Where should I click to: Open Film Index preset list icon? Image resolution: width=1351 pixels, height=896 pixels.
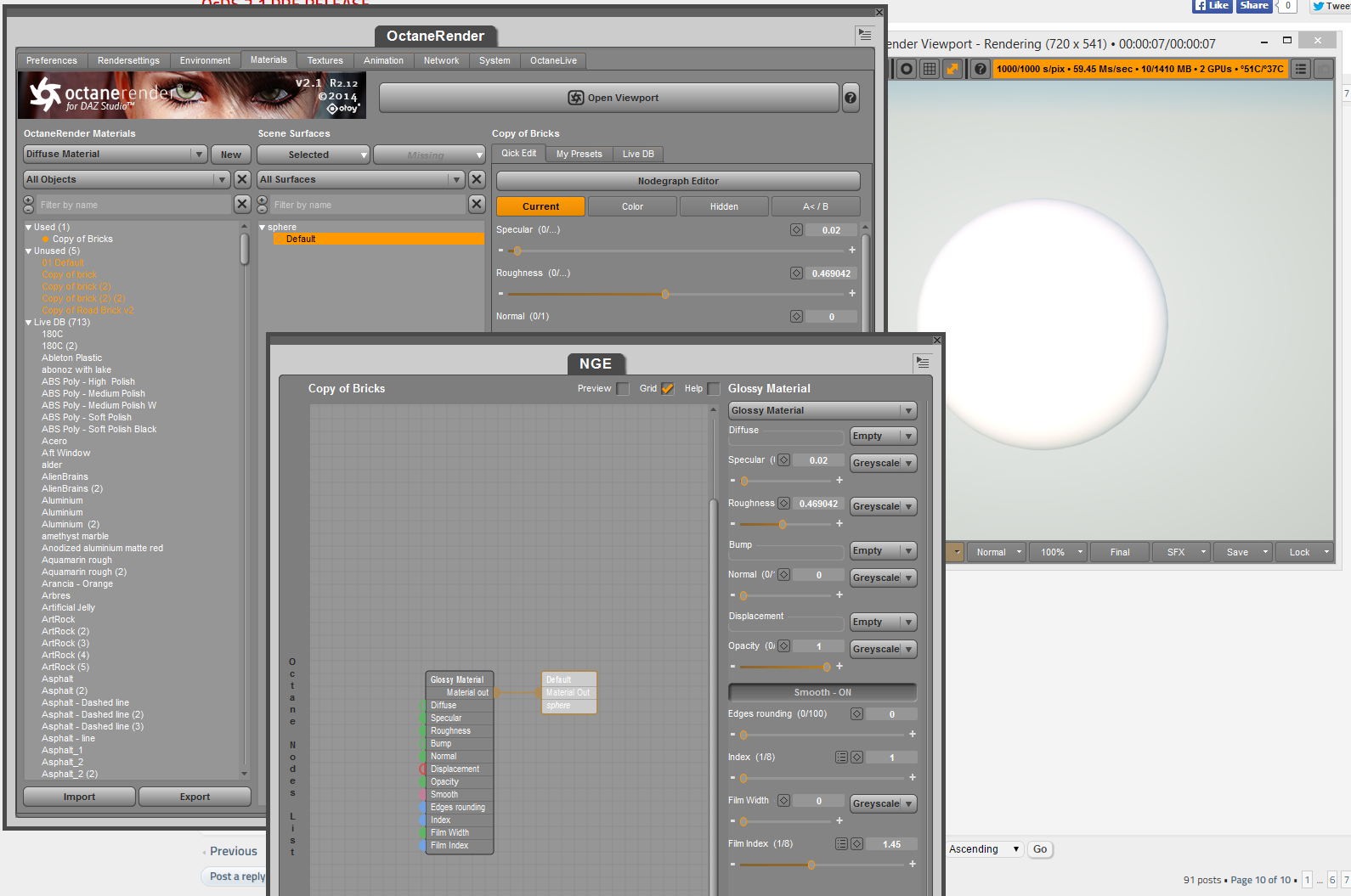pyautogui.click(x=842, y=844)
